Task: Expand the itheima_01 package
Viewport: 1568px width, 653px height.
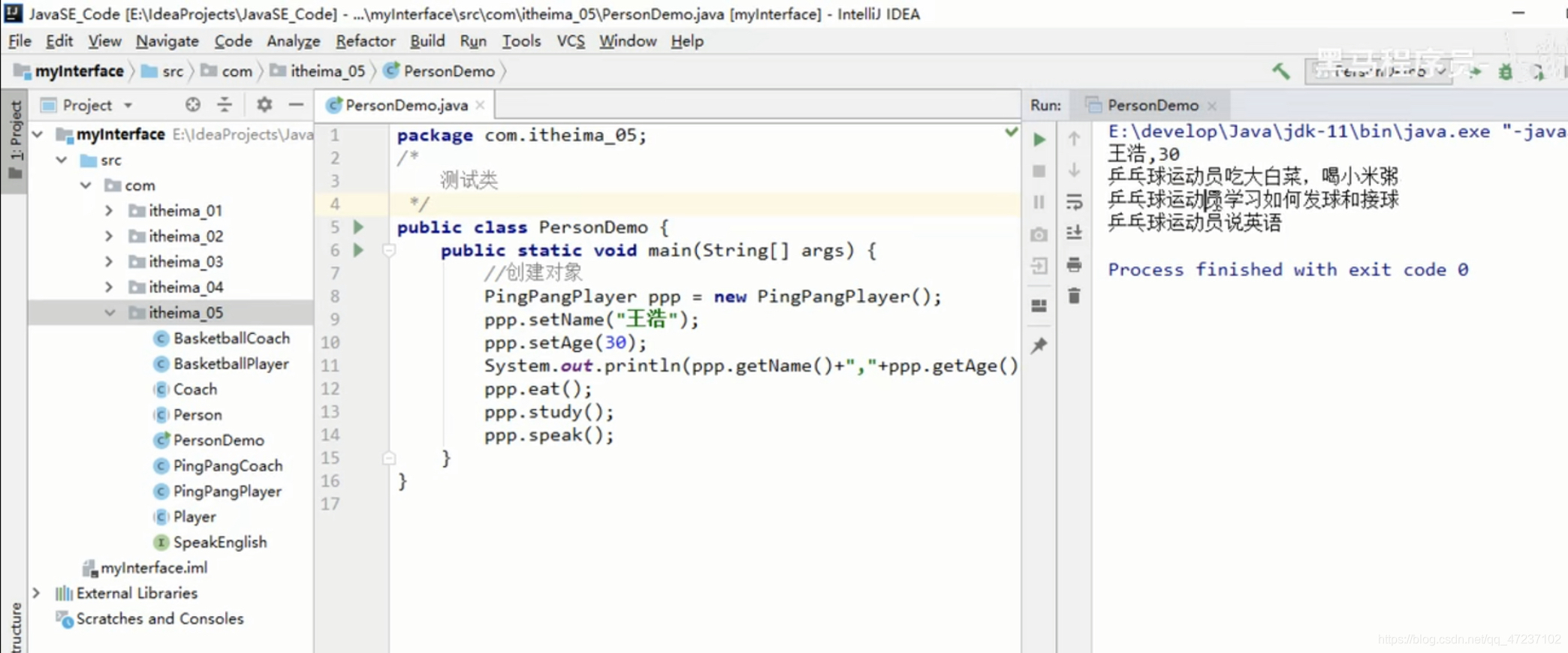Action: (x=109, y=211)
